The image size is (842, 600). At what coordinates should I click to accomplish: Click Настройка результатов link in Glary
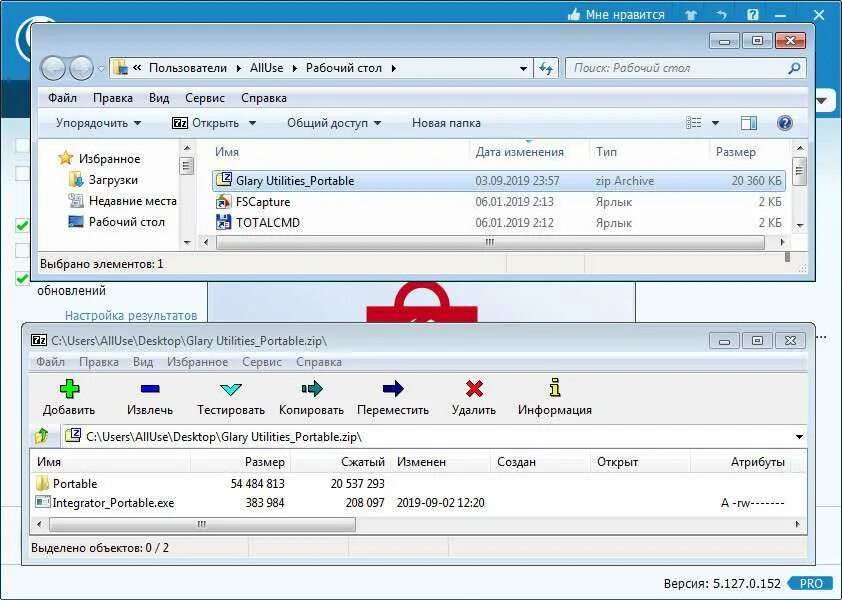click(131, 315)
